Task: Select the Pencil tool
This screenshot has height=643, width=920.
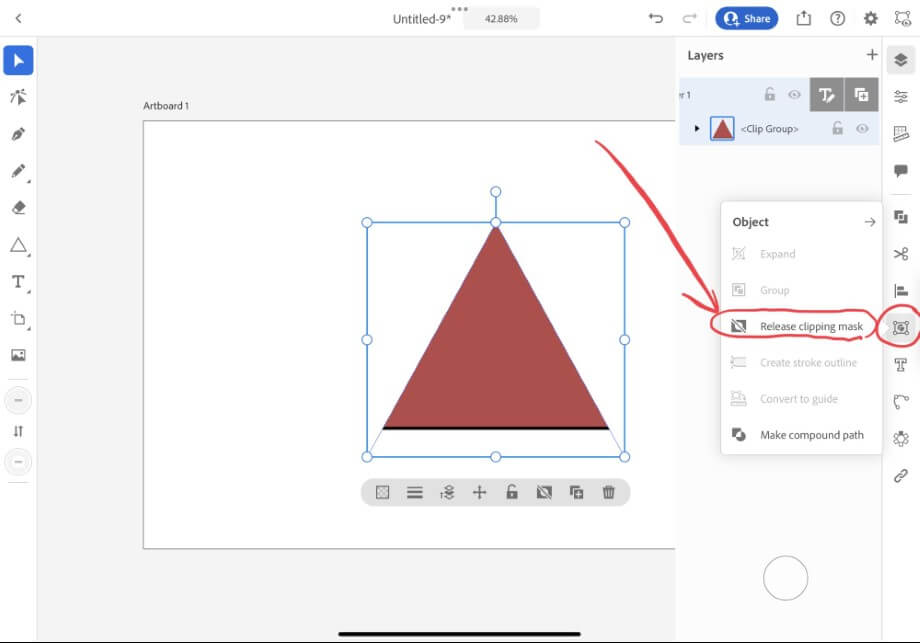Action: point(18,171)
